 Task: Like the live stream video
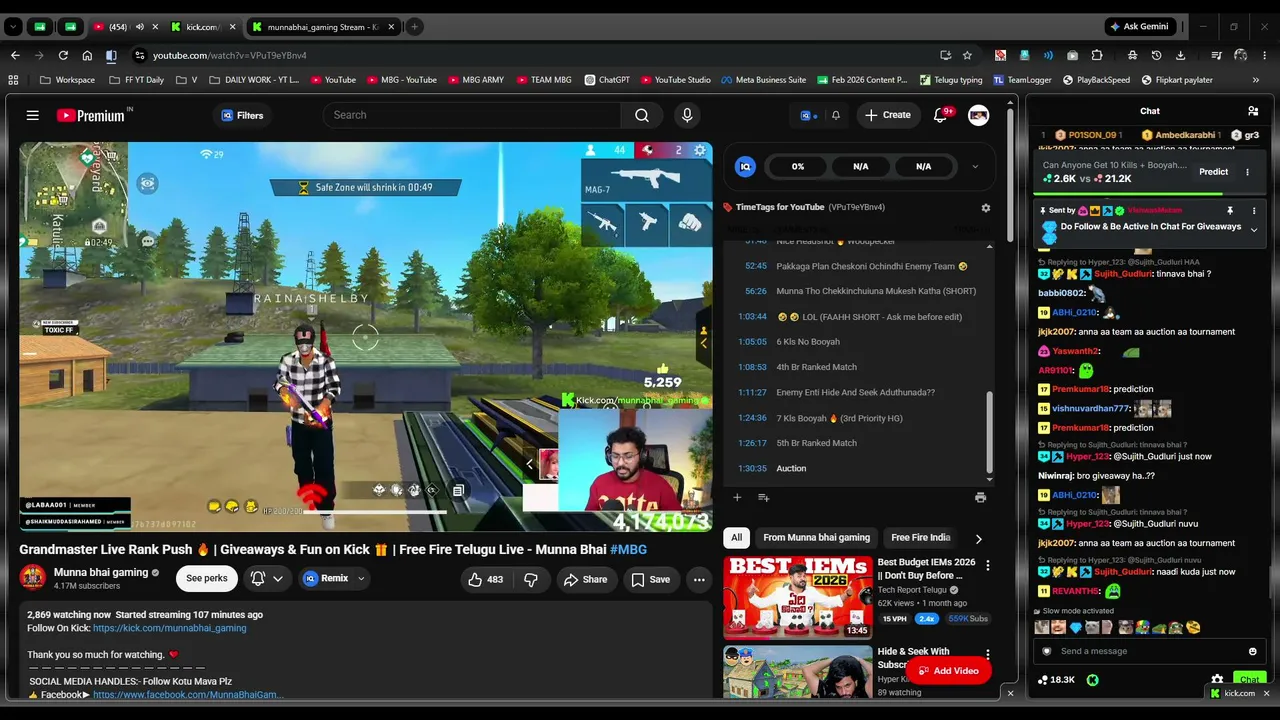click(486, 579)
